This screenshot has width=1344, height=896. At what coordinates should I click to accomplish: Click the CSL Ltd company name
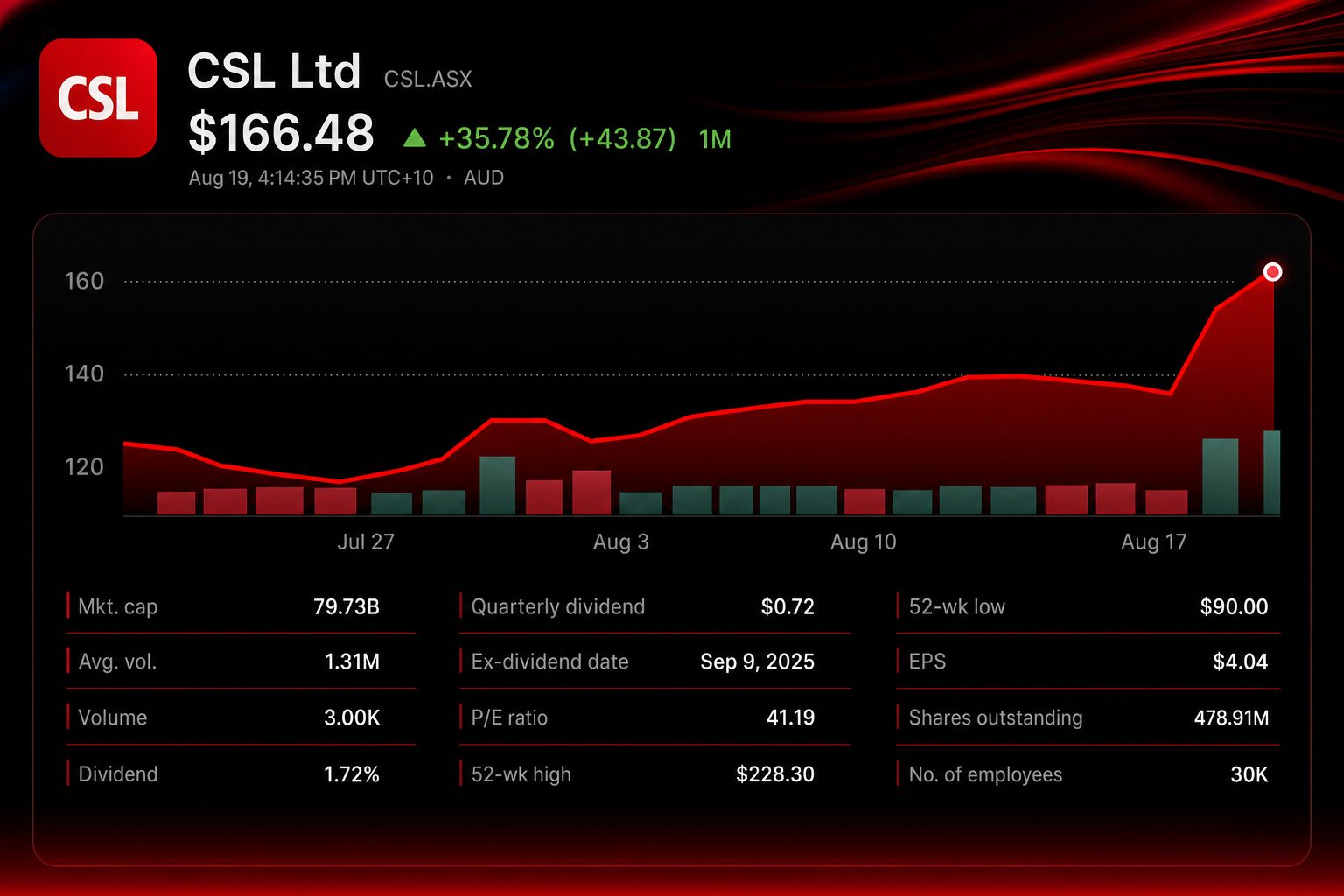pos(274,71)
